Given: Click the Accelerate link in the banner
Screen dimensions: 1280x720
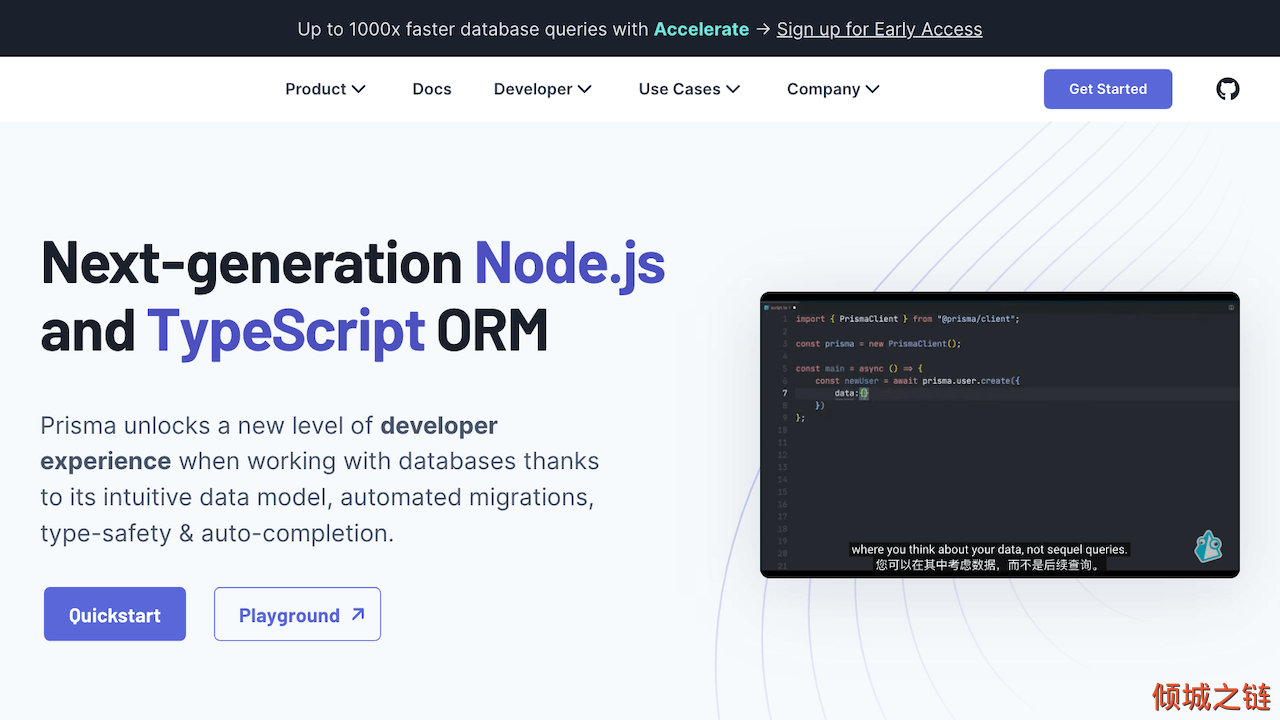Looking at the screenshot, I should (x=701, y=29).
